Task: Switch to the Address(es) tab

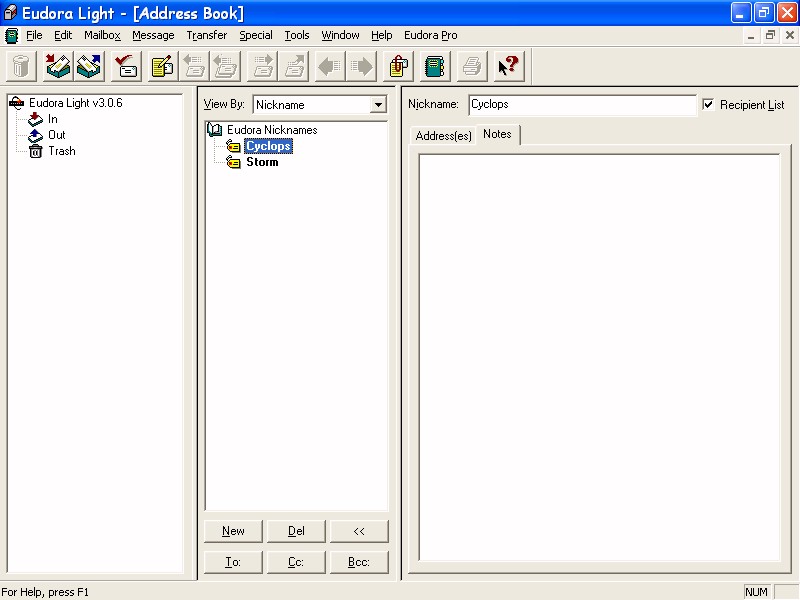Action: point(443,136)
